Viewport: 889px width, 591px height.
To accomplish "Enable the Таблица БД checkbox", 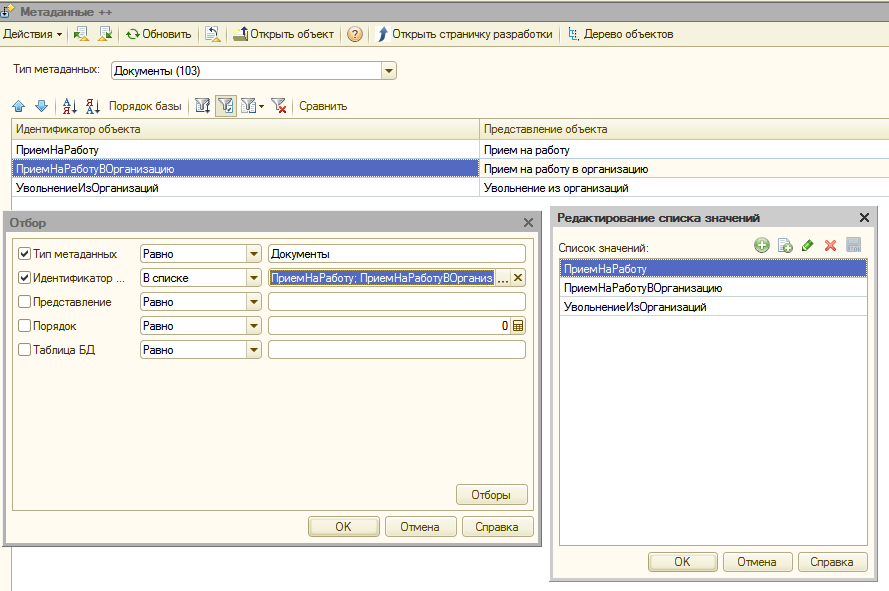I will [x=24, y=349].
